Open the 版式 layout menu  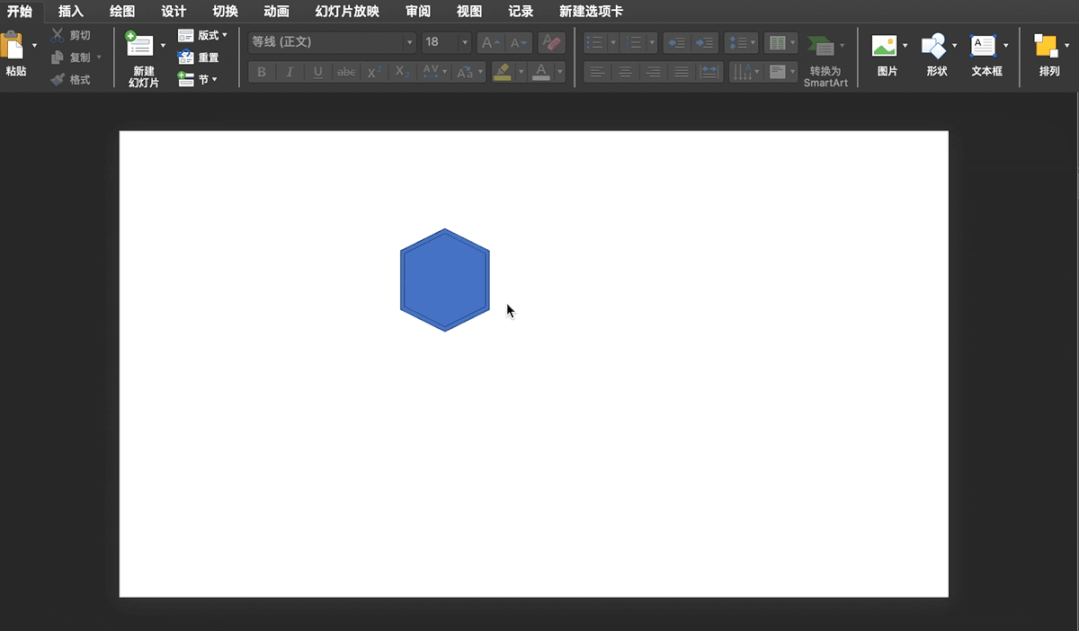(202, 35)
